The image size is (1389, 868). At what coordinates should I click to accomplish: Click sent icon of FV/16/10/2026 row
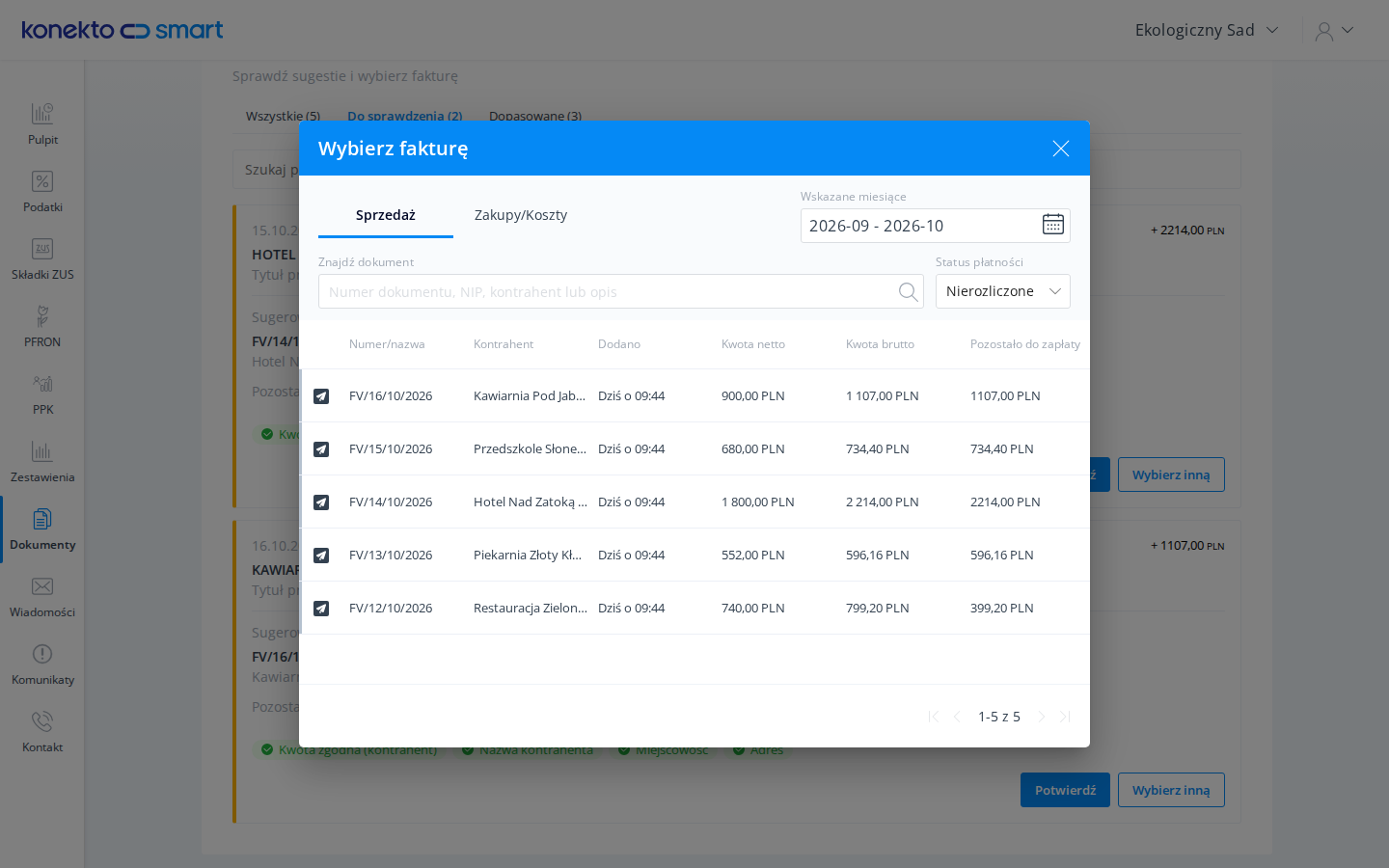click(321, 396)
